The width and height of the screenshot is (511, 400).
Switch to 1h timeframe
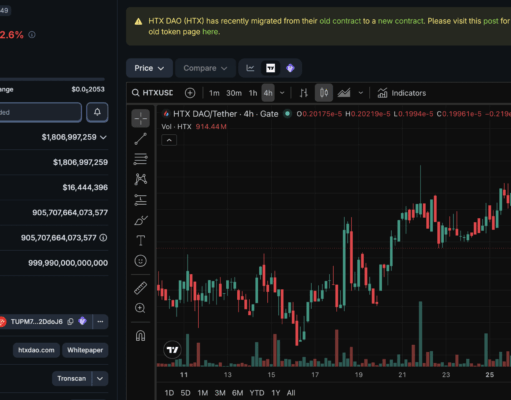tap(253, 93)
